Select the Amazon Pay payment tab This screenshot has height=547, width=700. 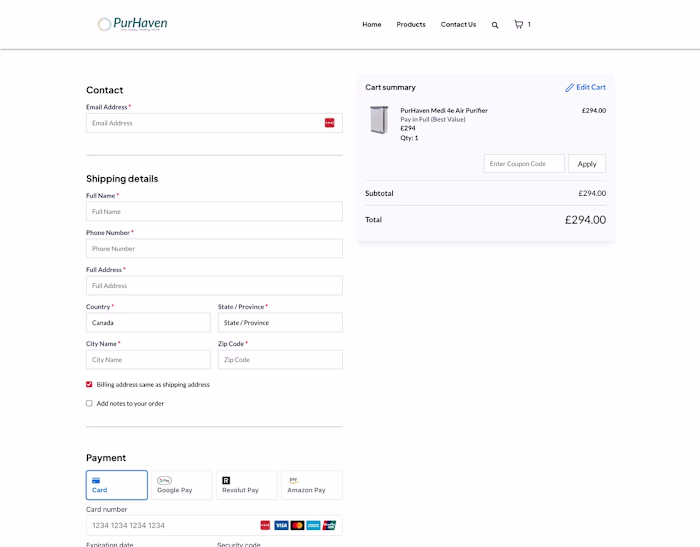coord(312,485)
